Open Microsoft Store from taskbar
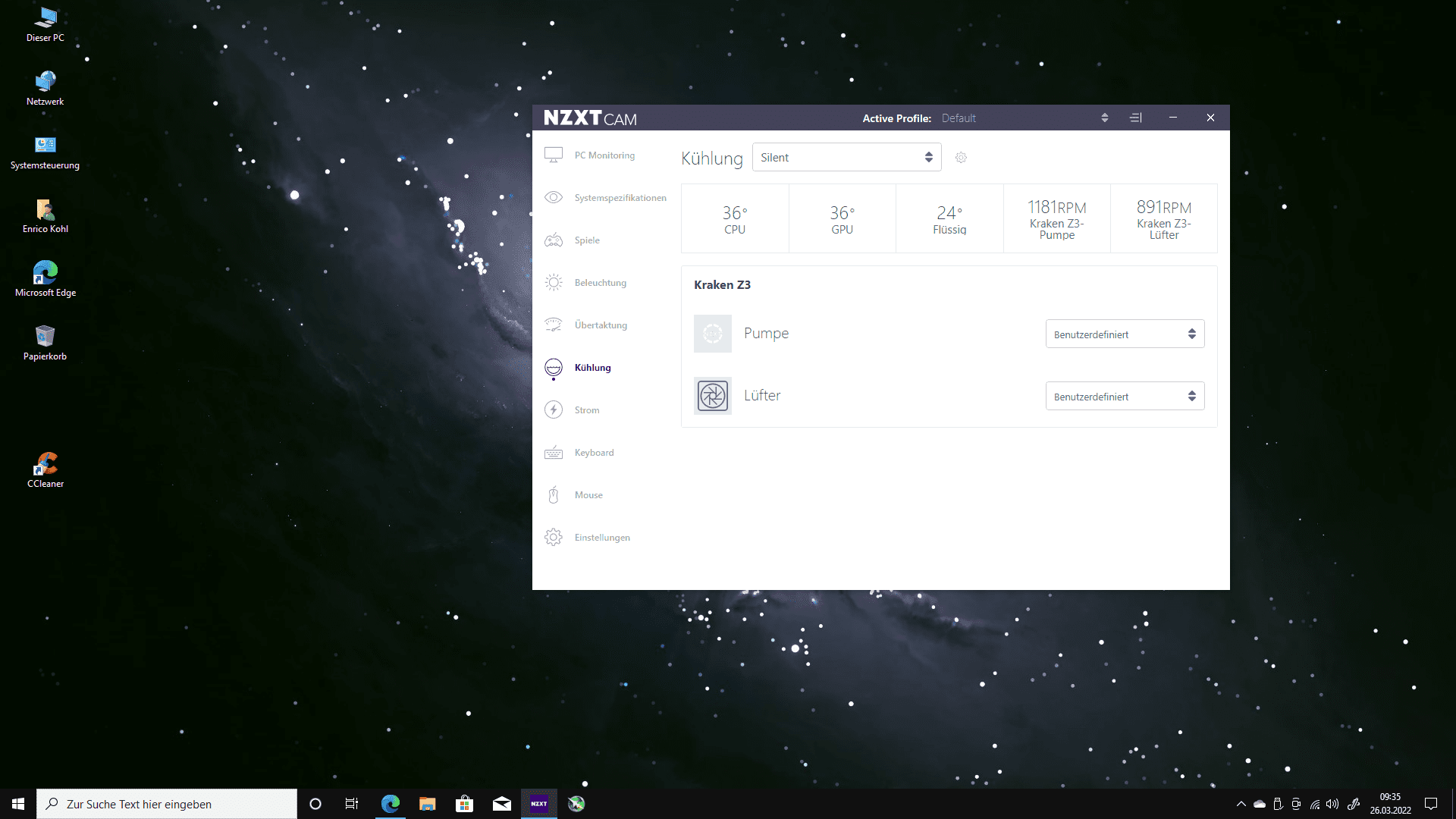 click(465, 804)
